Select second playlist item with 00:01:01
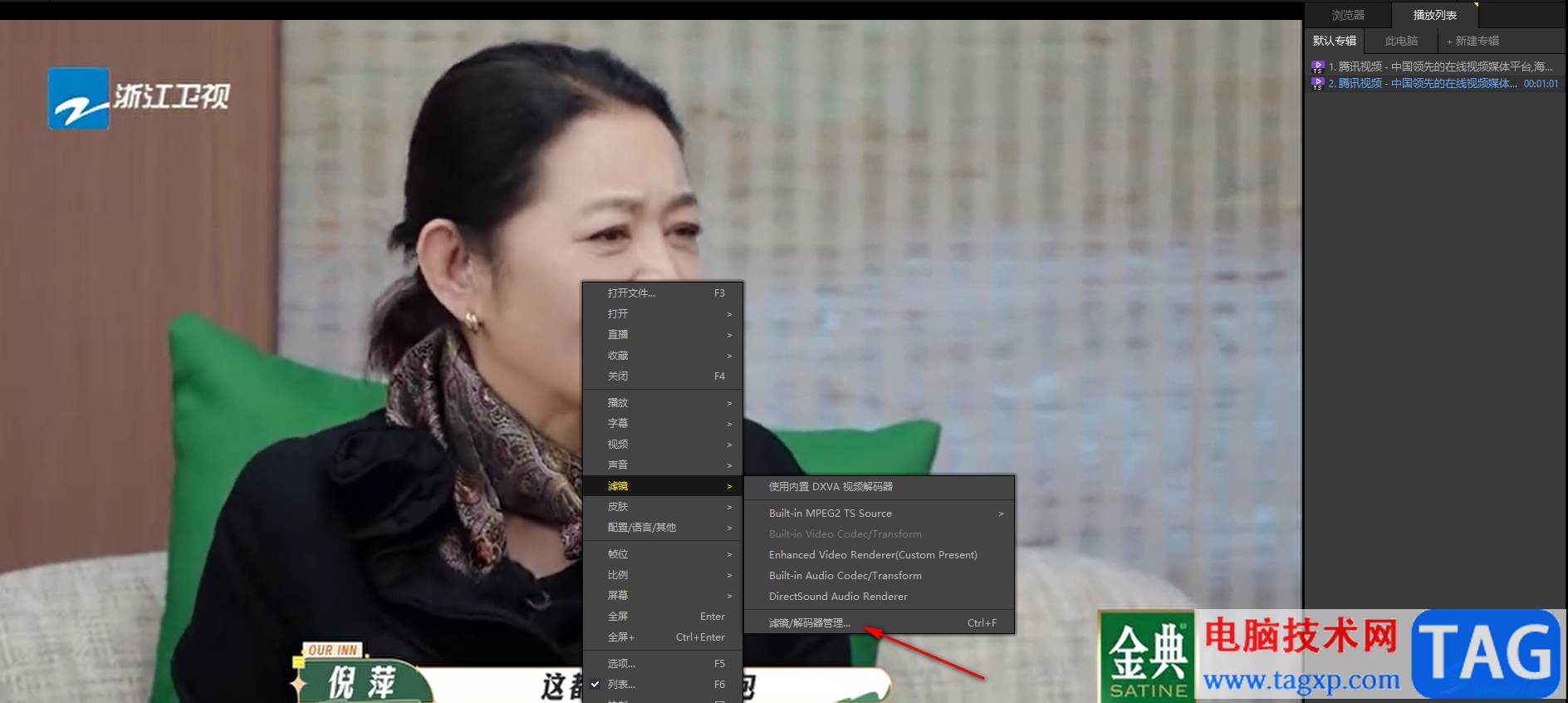This screenshot has width=1568, height=703. (x=1434, y=83)
